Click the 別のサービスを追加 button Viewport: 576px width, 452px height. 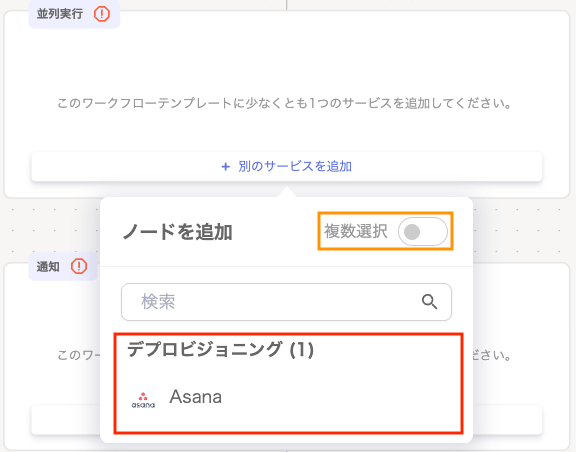(x=287, y=166)
